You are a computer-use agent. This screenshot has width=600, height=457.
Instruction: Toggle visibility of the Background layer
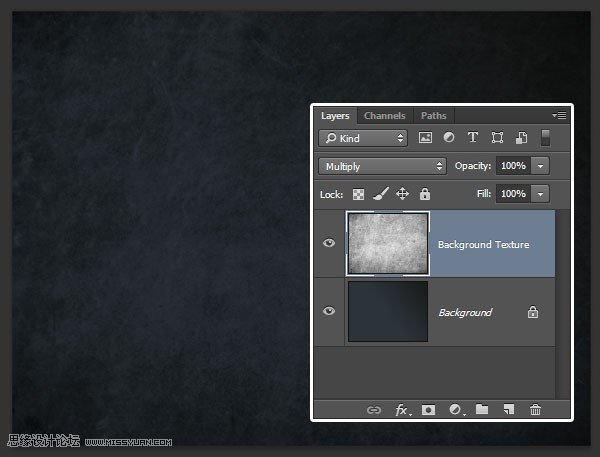pos(329,311)
